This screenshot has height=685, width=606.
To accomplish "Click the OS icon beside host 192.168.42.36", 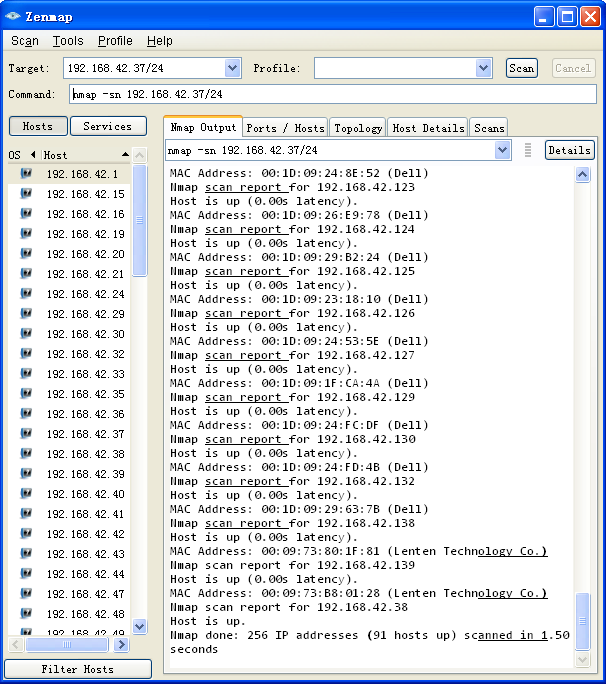I will click(26, 414).
